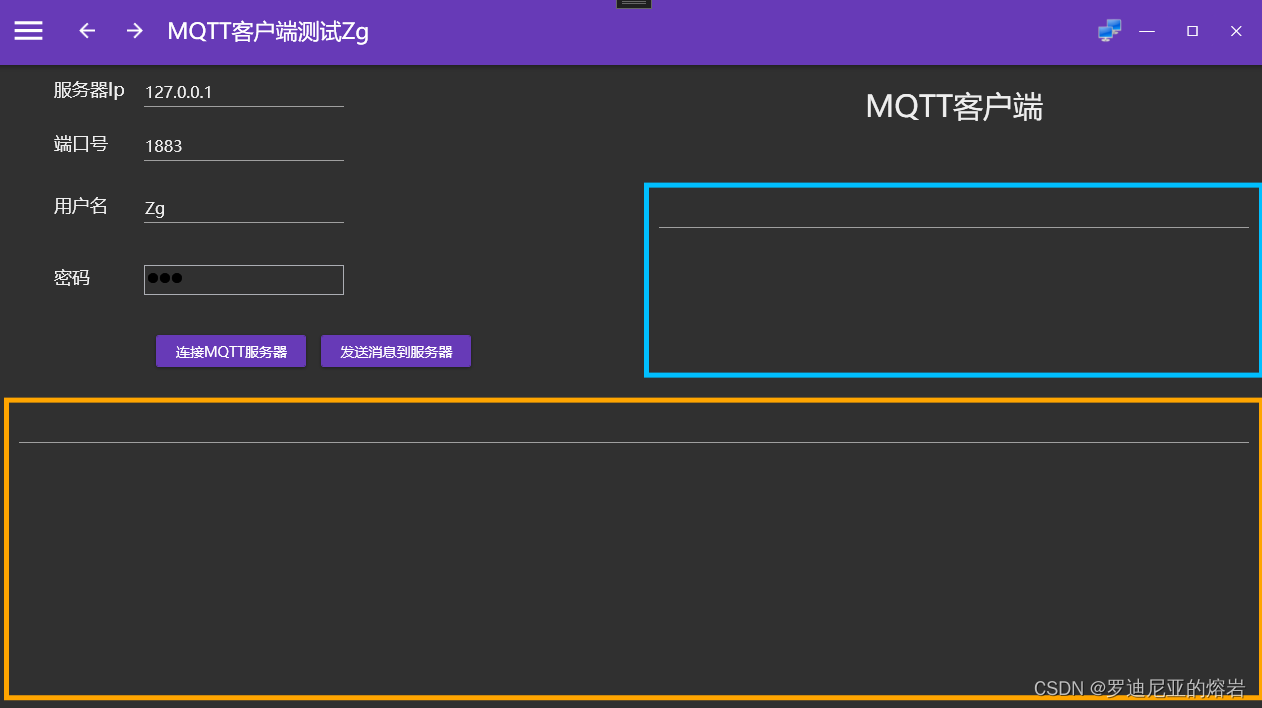Image resolution: width=1262 pixels, height=708 pixels.
Task: Click the forward navigation arrow
Action: tap(134, 31)
